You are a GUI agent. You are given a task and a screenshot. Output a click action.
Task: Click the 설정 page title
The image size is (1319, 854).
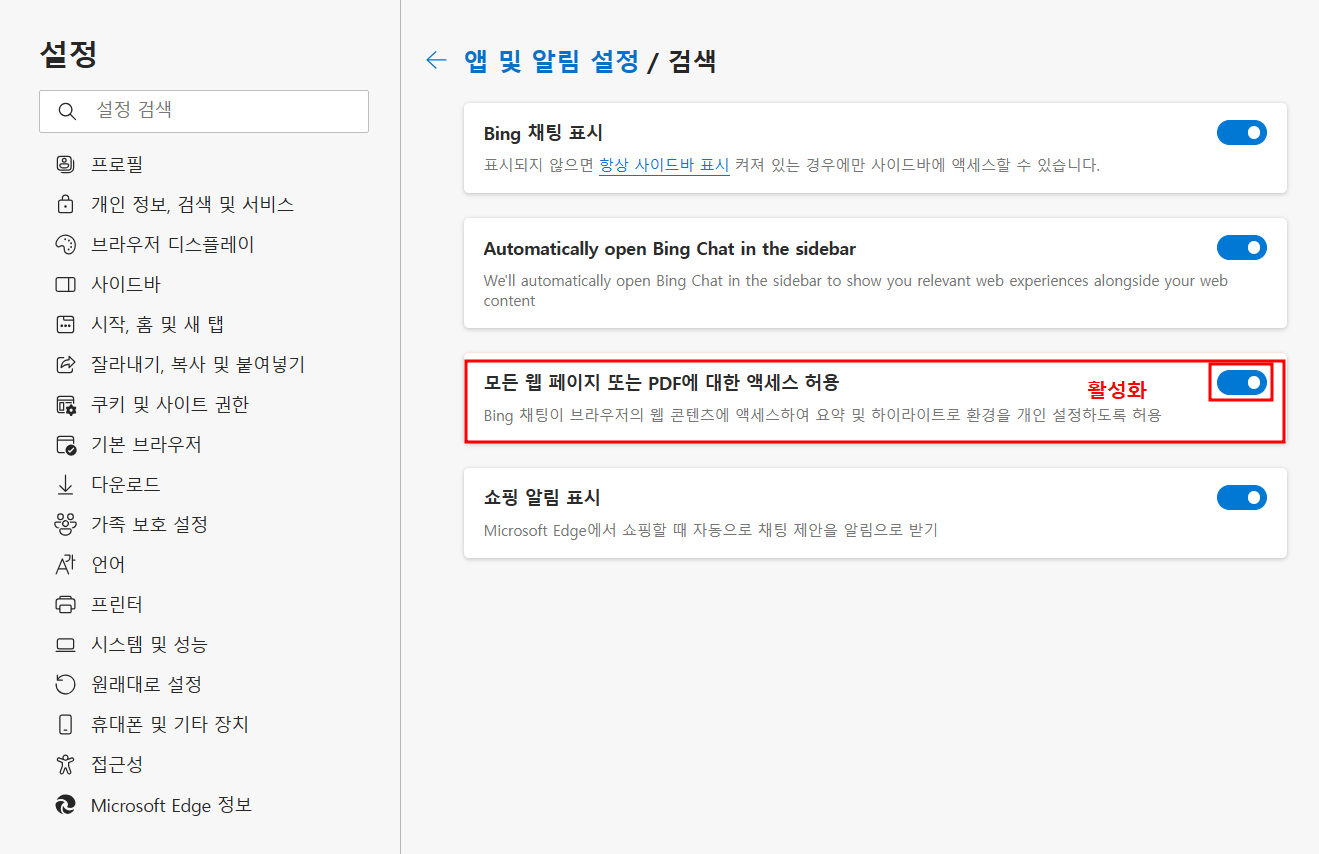(x=68, y=54)
